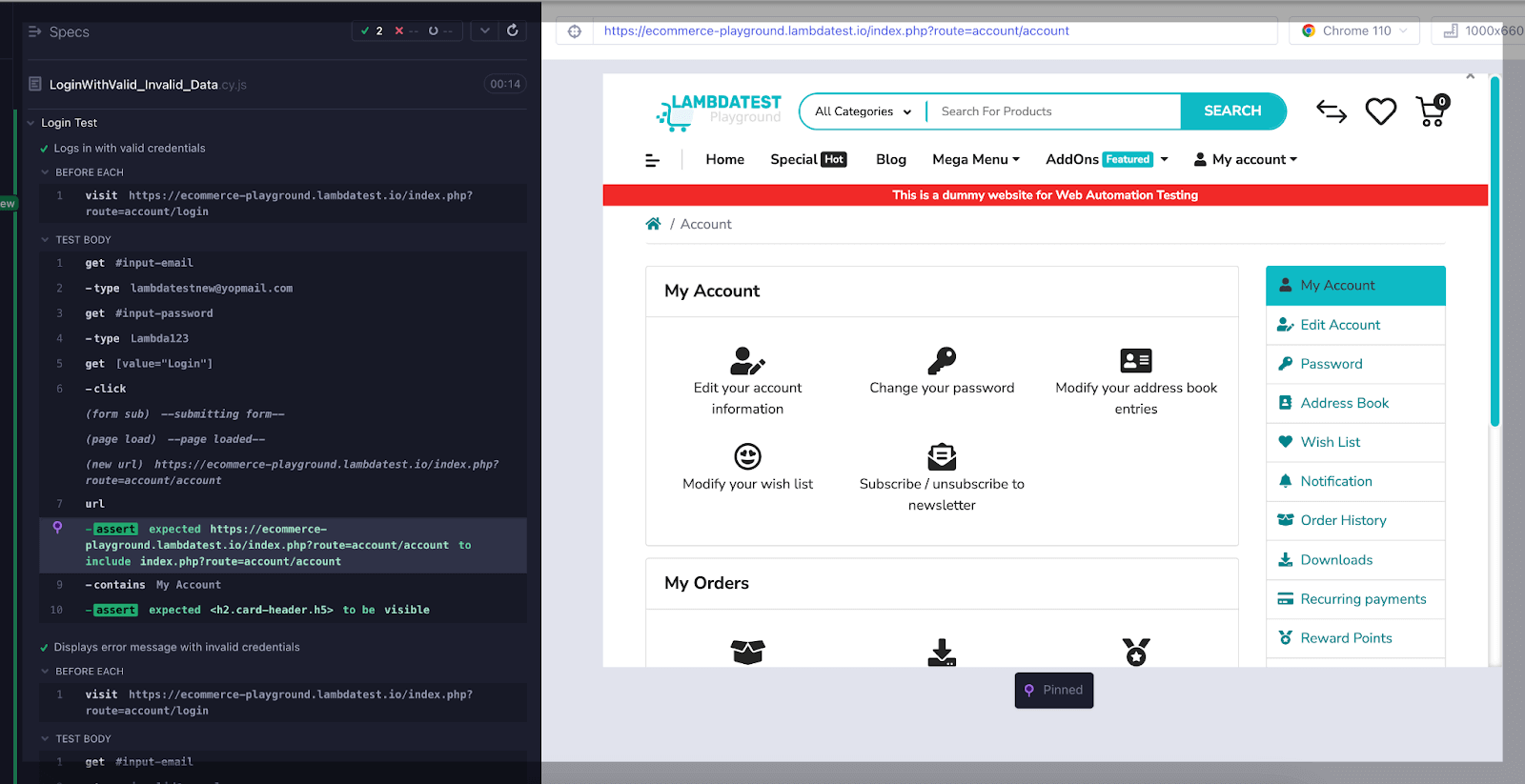Open the All Categories dropdown
Screen dimensions: 1525x784
863,111
